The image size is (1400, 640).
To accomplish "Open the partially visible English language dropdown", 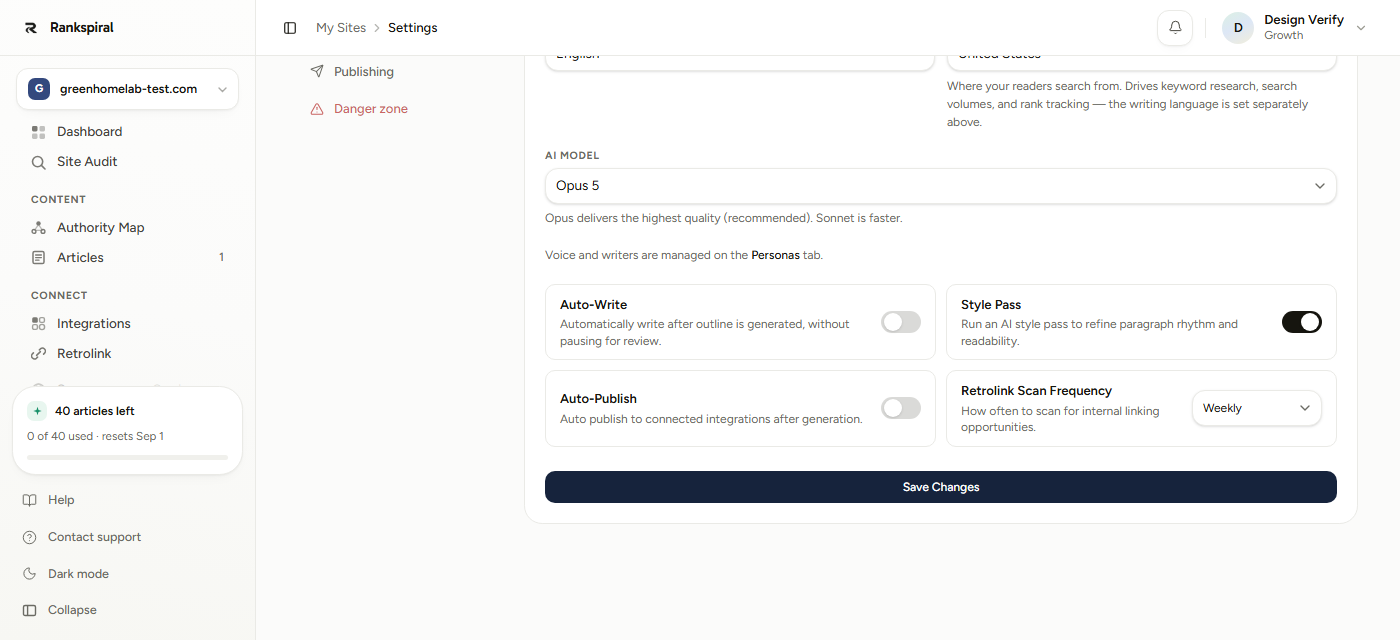I will (x=740, y=61).
